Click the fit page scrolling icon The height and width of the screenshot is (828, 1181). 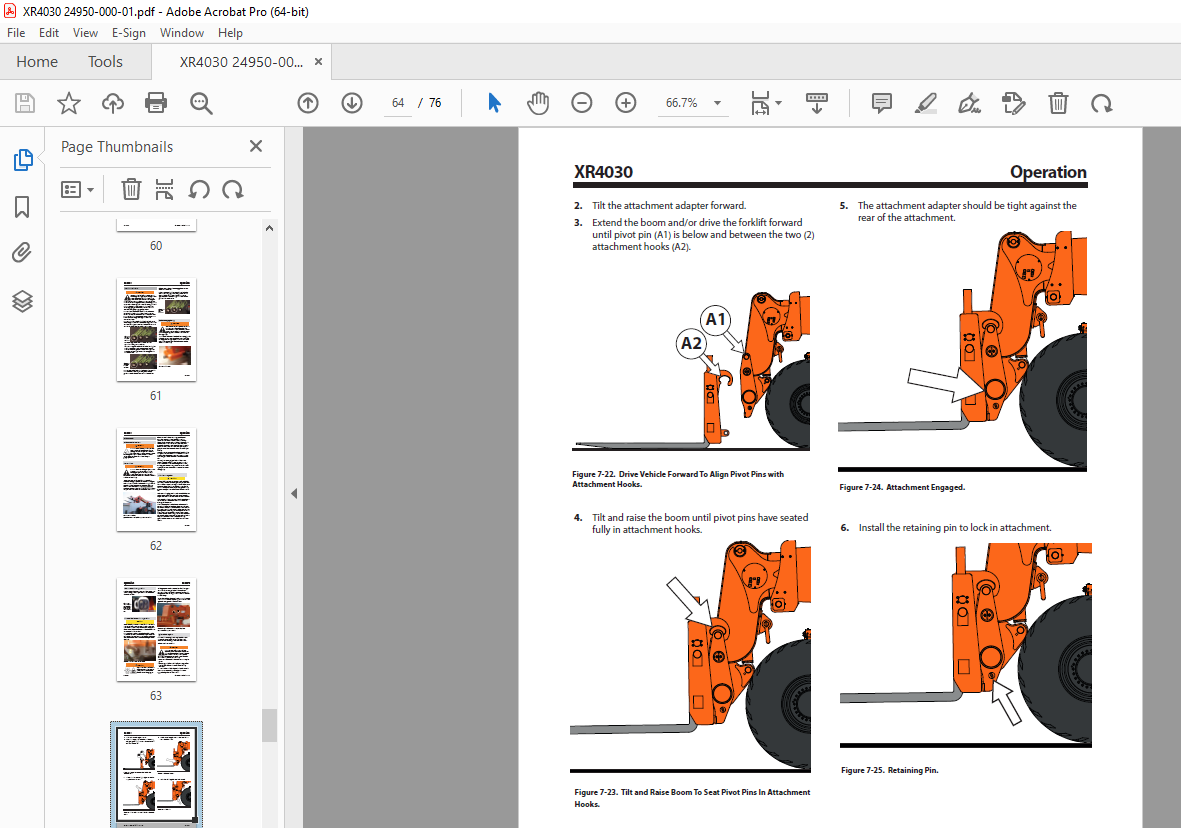pyautogui.click(x=761, y=103)
